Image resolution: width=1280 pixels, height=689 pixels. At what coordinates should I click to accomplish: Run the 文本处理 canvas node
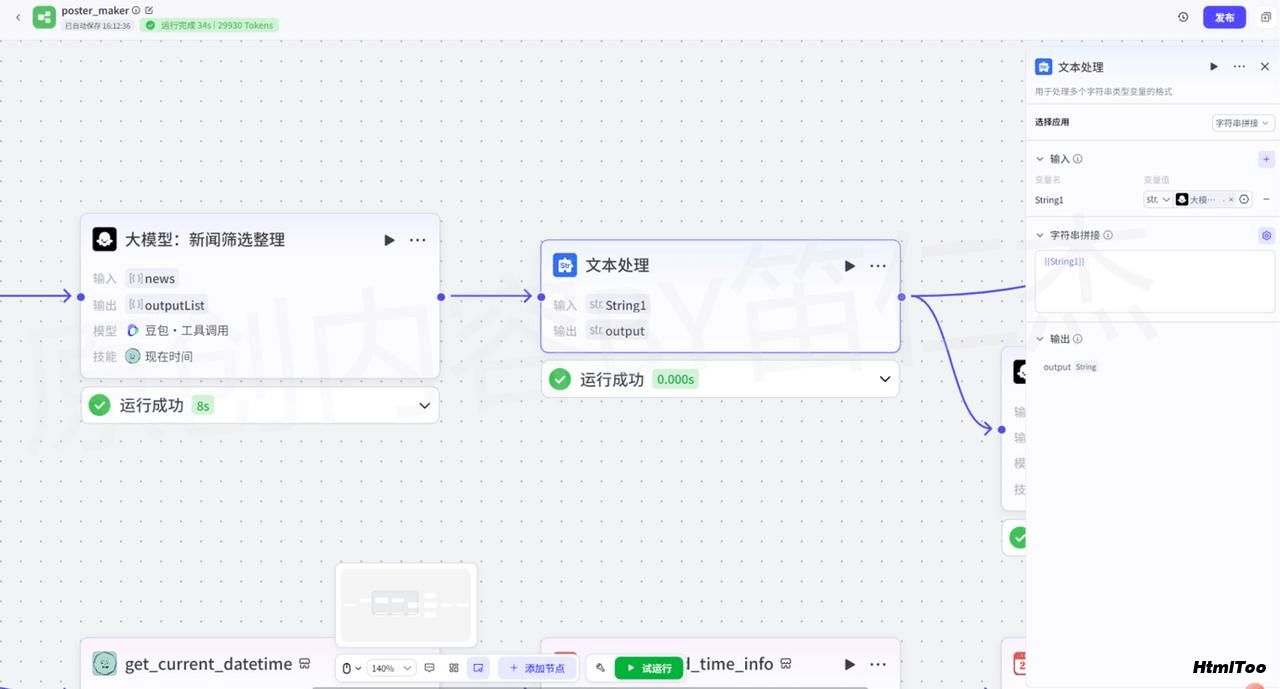pos(850,266)
